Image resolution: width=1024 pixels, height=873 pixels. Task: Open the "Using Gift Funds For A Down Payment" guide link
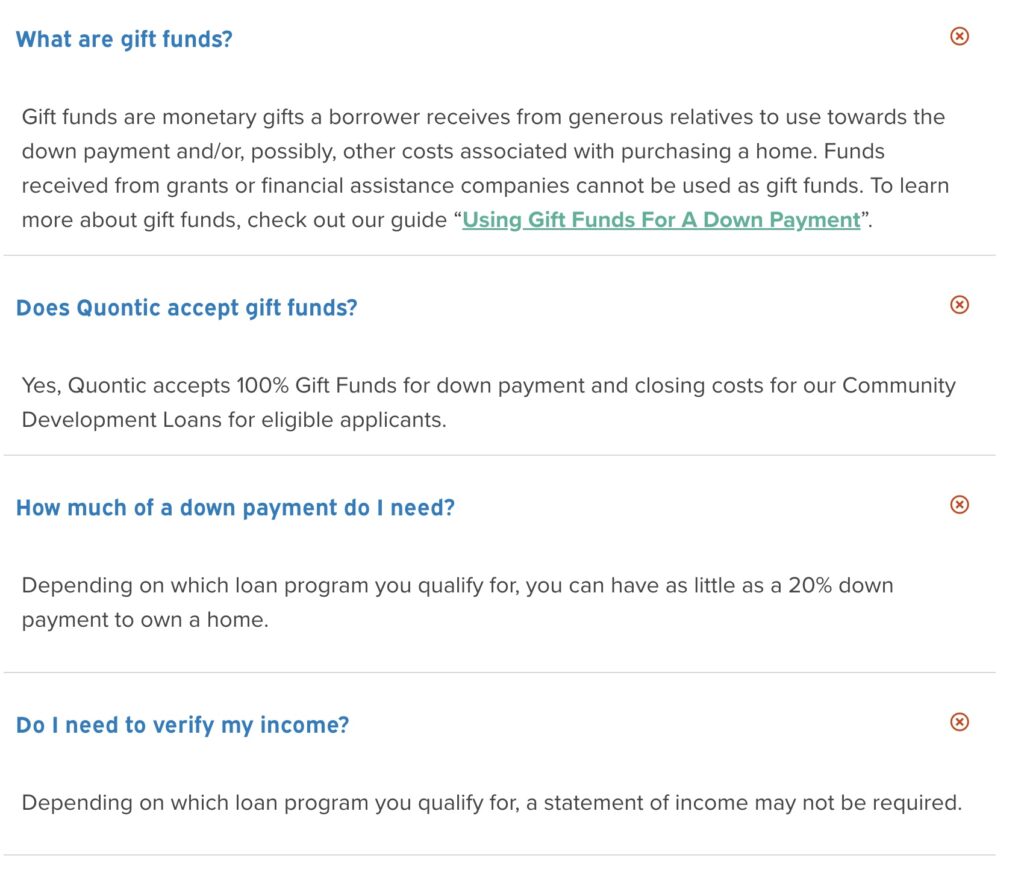[x=660, y=220]
